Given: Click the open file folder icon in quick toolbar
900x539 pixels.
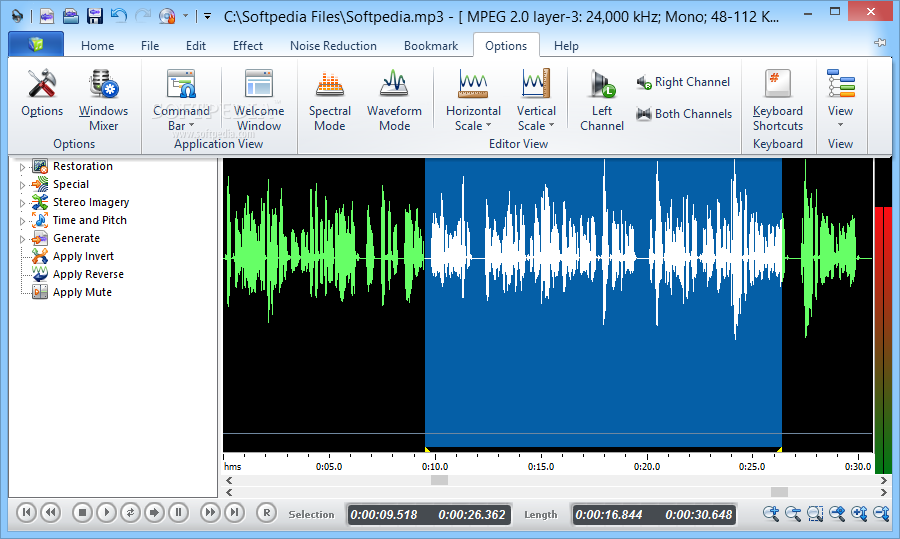Looking at the screenshot, I should point(71,15).
